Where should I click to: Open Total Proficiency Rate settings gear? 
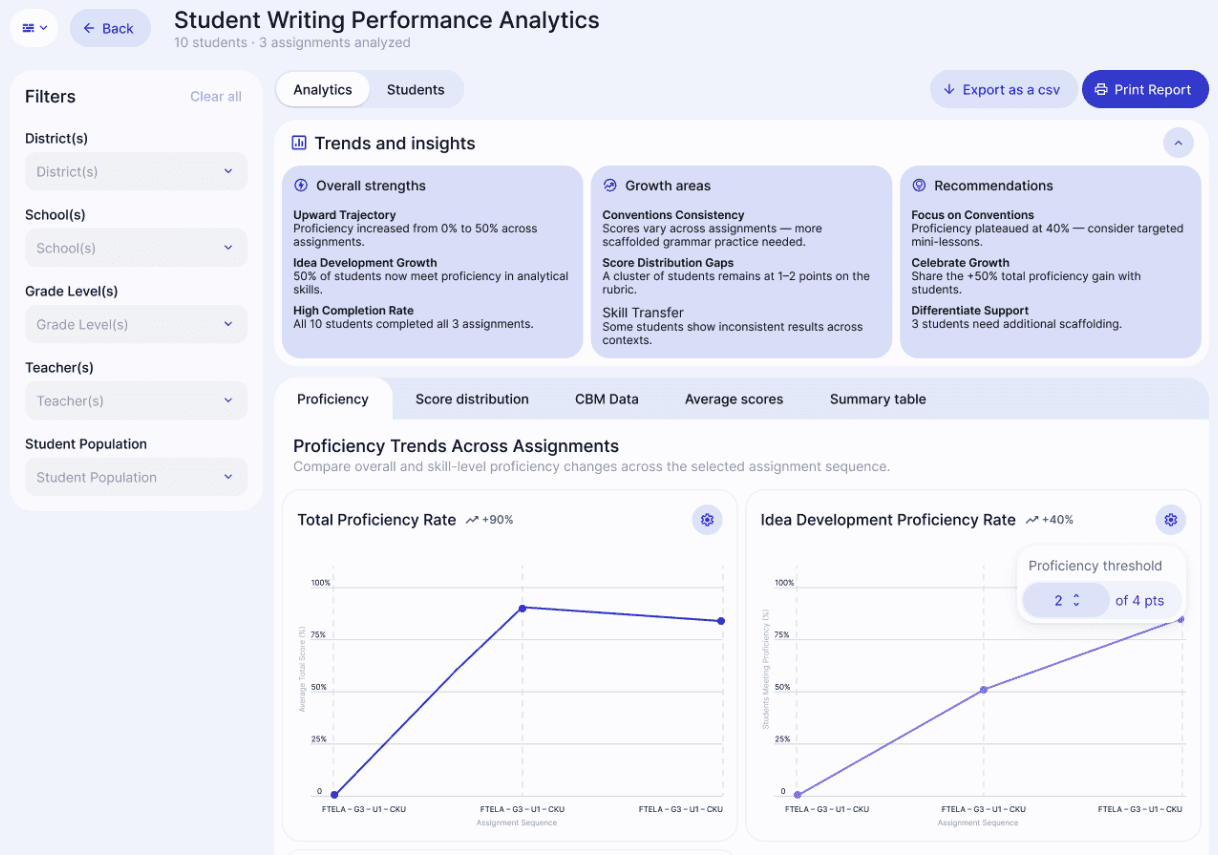click(x=707, y=520)
